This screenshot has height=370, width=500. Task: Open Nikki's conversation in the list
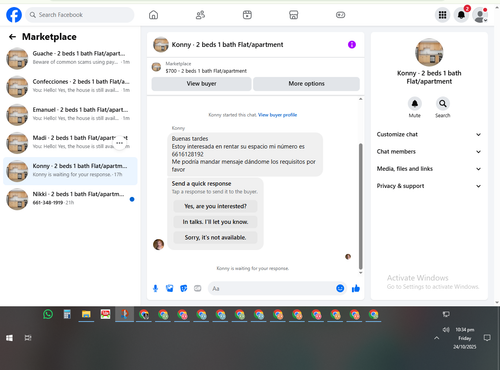tap(70, 199)
